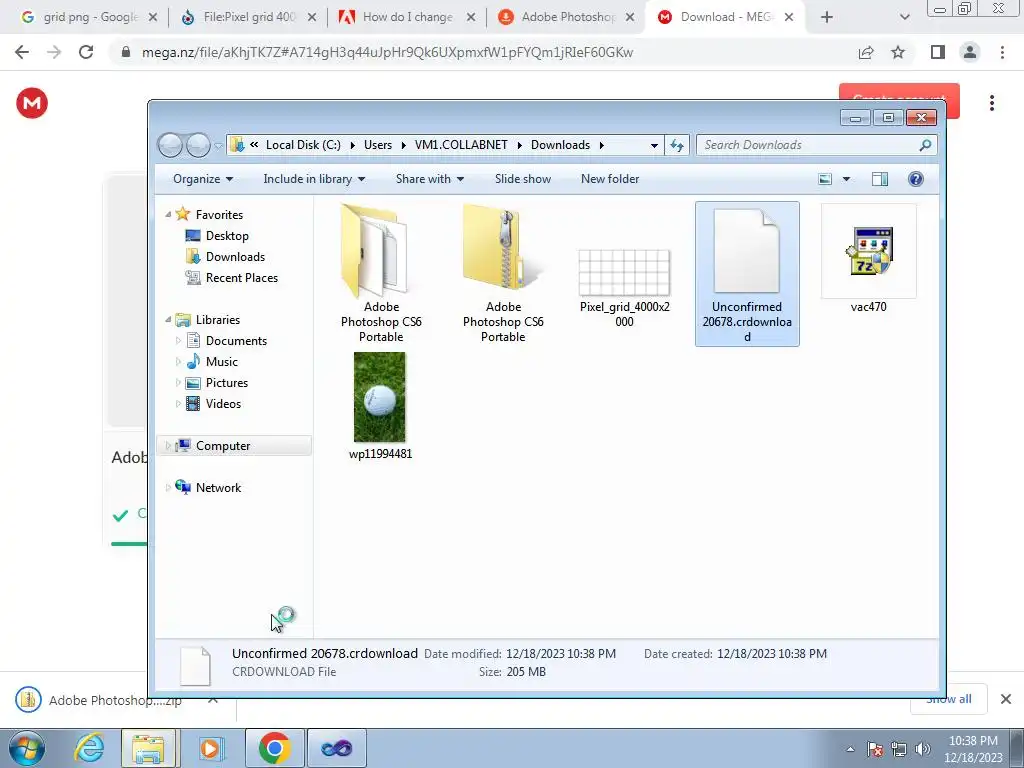Switch to the grid png Google tab
The image size is (1024, 768).
click(88, 17)
